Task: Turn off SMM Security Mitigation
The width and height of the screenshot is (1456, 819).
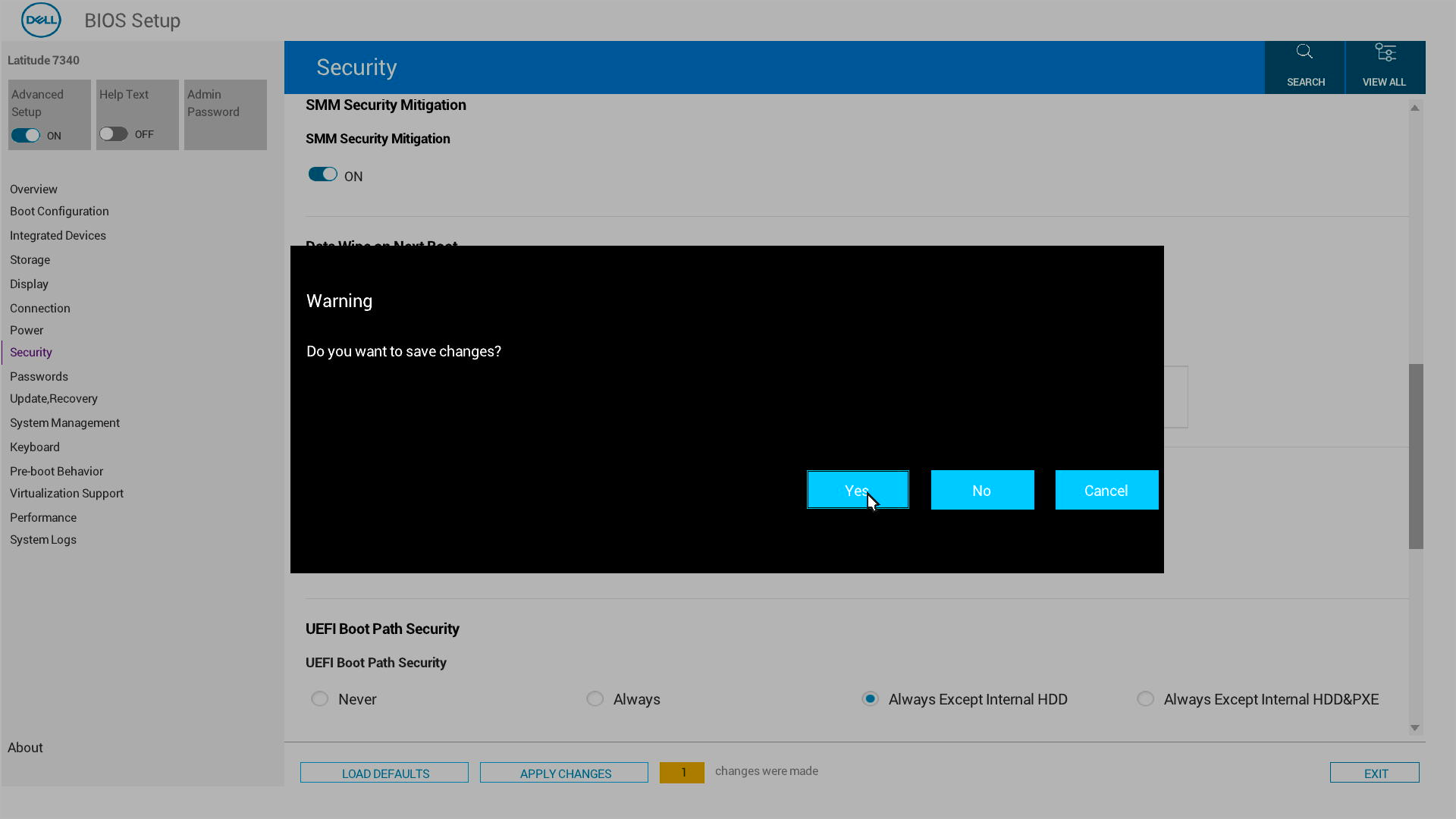Action: (323, 174)
